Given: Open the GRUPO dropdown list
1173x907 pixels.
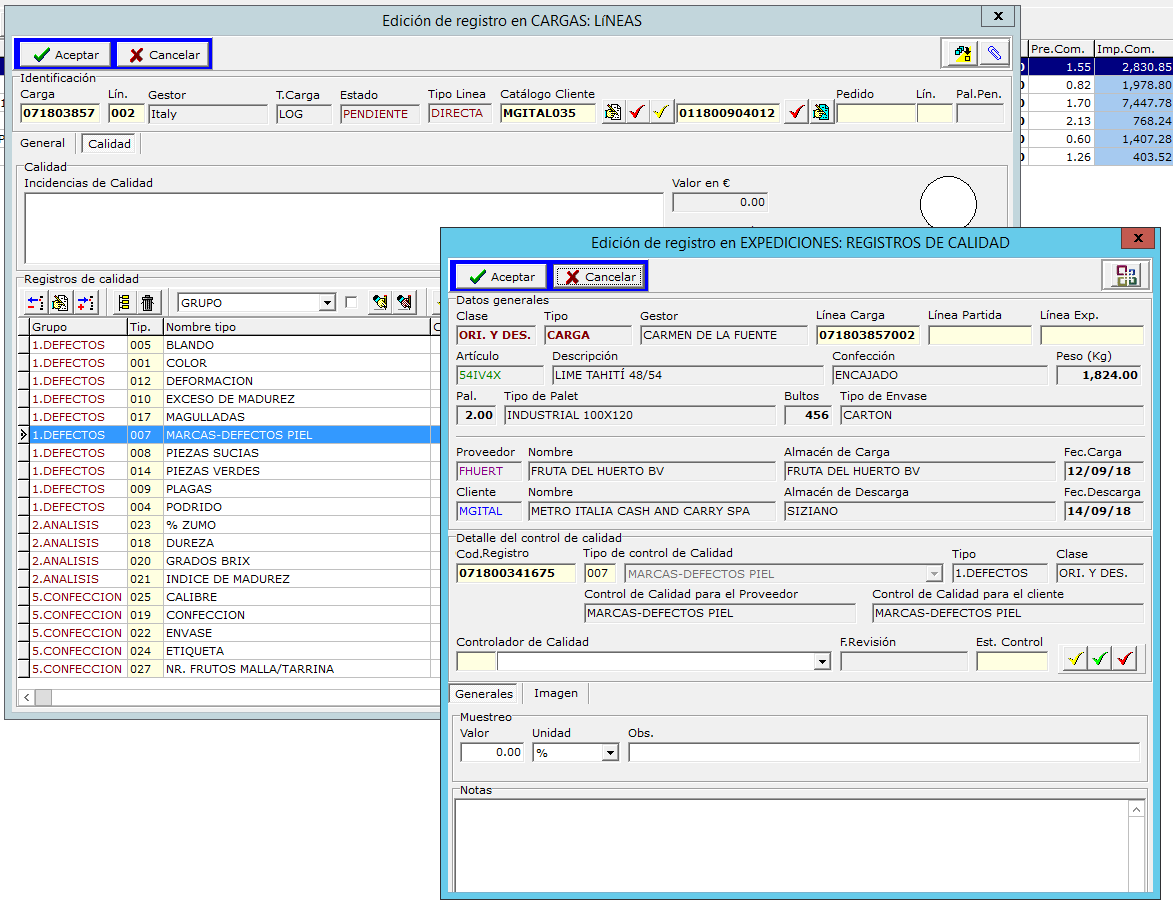Looking at the screenshot, I should click(x=326, y=303).
